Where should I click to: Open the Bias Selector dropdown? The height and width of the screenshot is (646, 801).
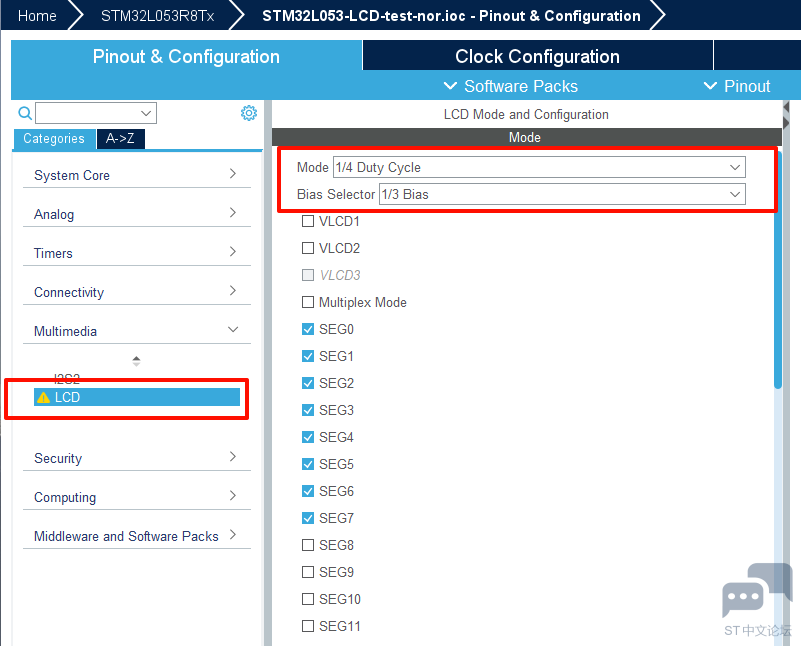pos(562,195)
